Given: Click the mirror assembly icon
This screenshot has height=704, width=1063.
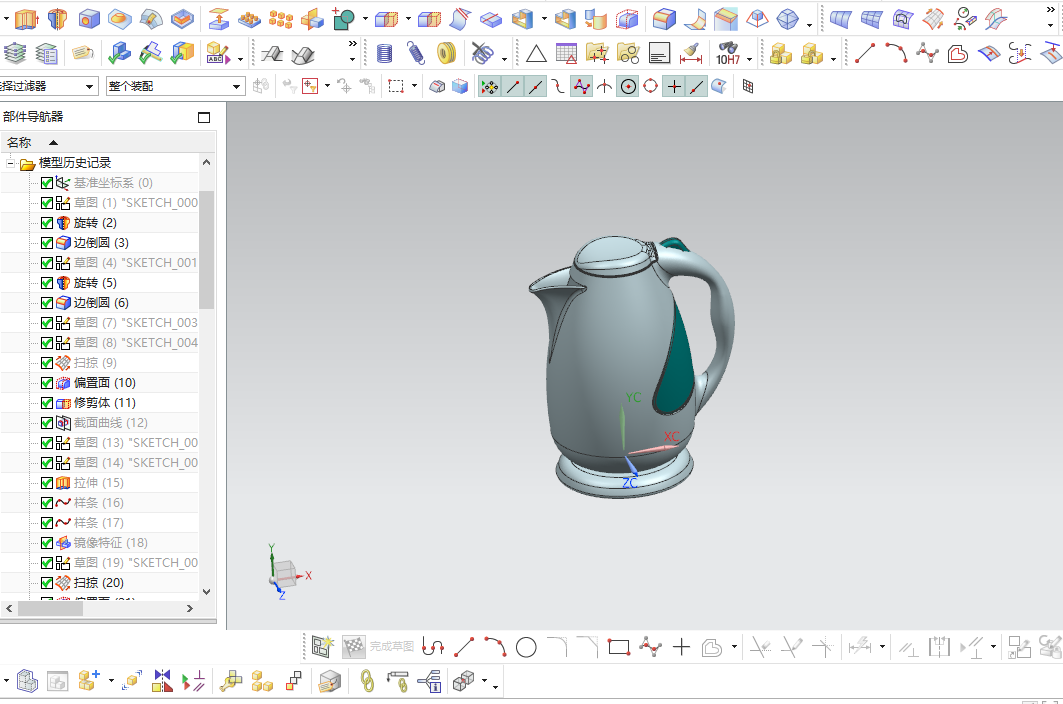Looking at the screenshot, I should click(x=162, y=681).
